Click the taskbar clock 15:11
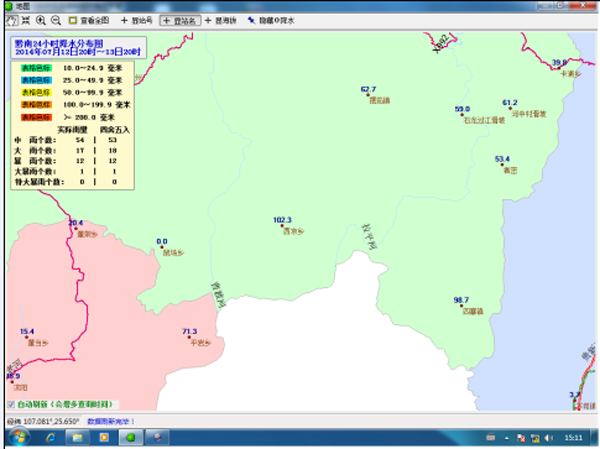Screen dimensions: 600x449 coord(573,438)
